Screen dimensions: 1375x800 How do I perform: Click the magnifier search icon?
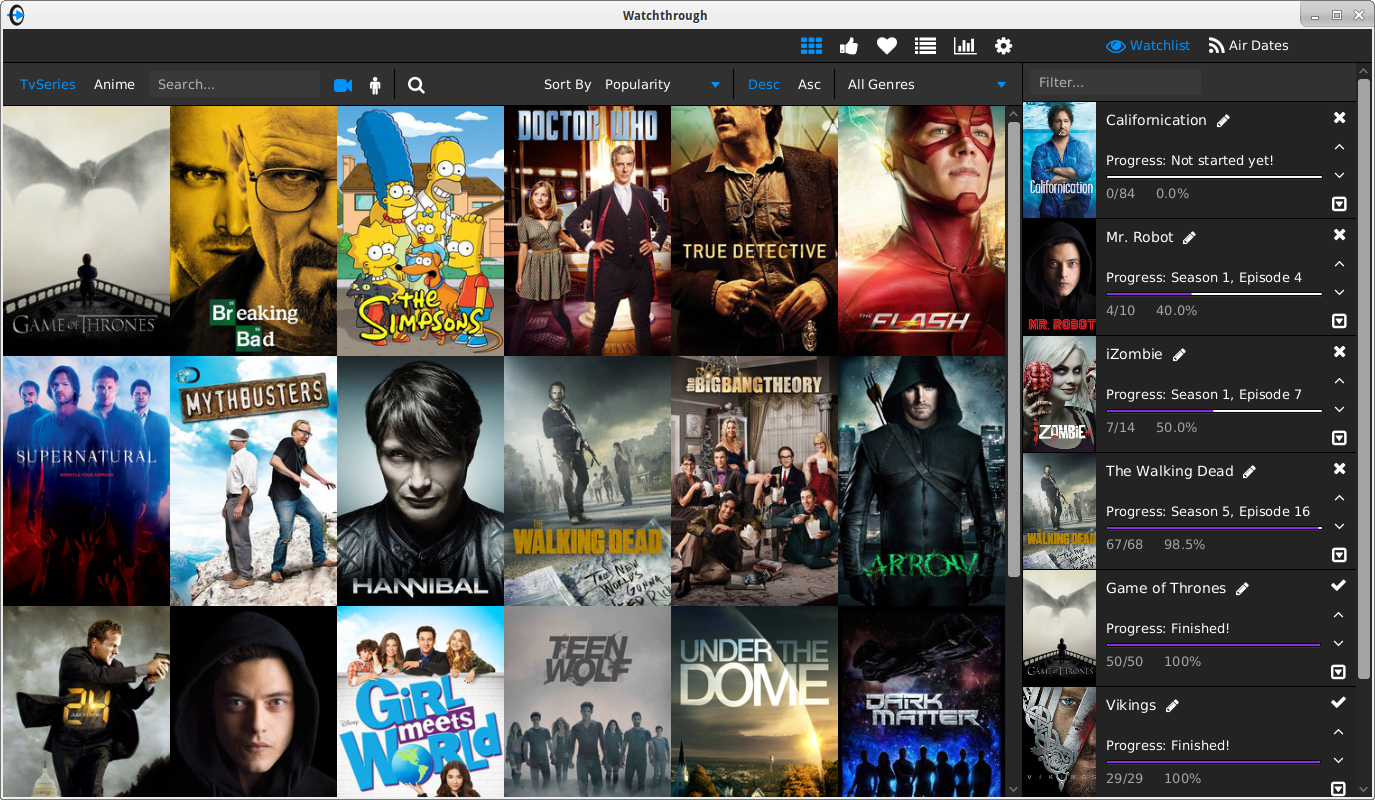417,85
